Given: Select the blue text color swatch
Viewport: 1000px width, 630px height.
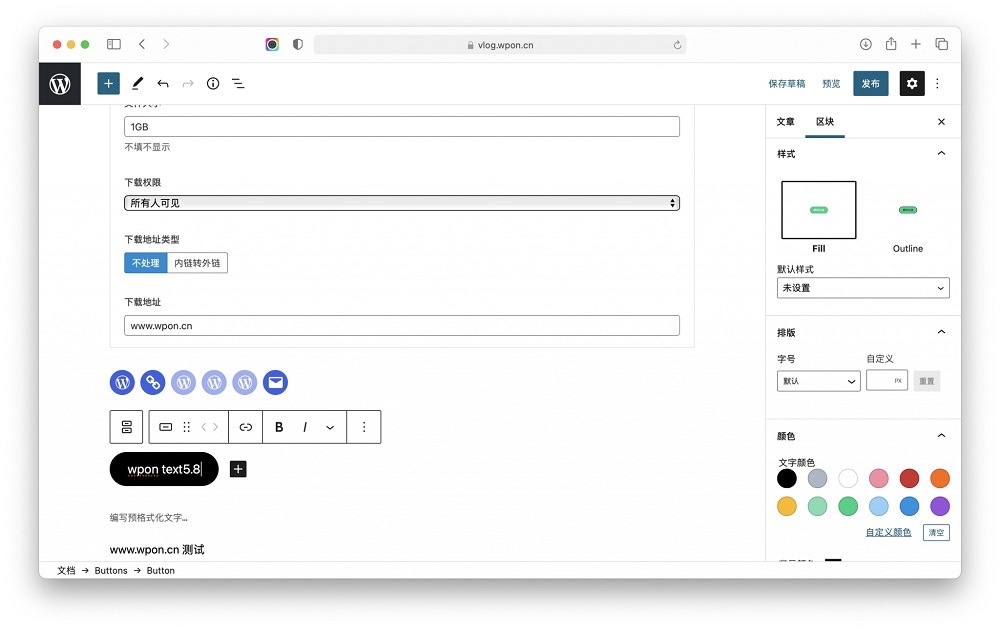Looking at the screenshot, I should [908, 506].
